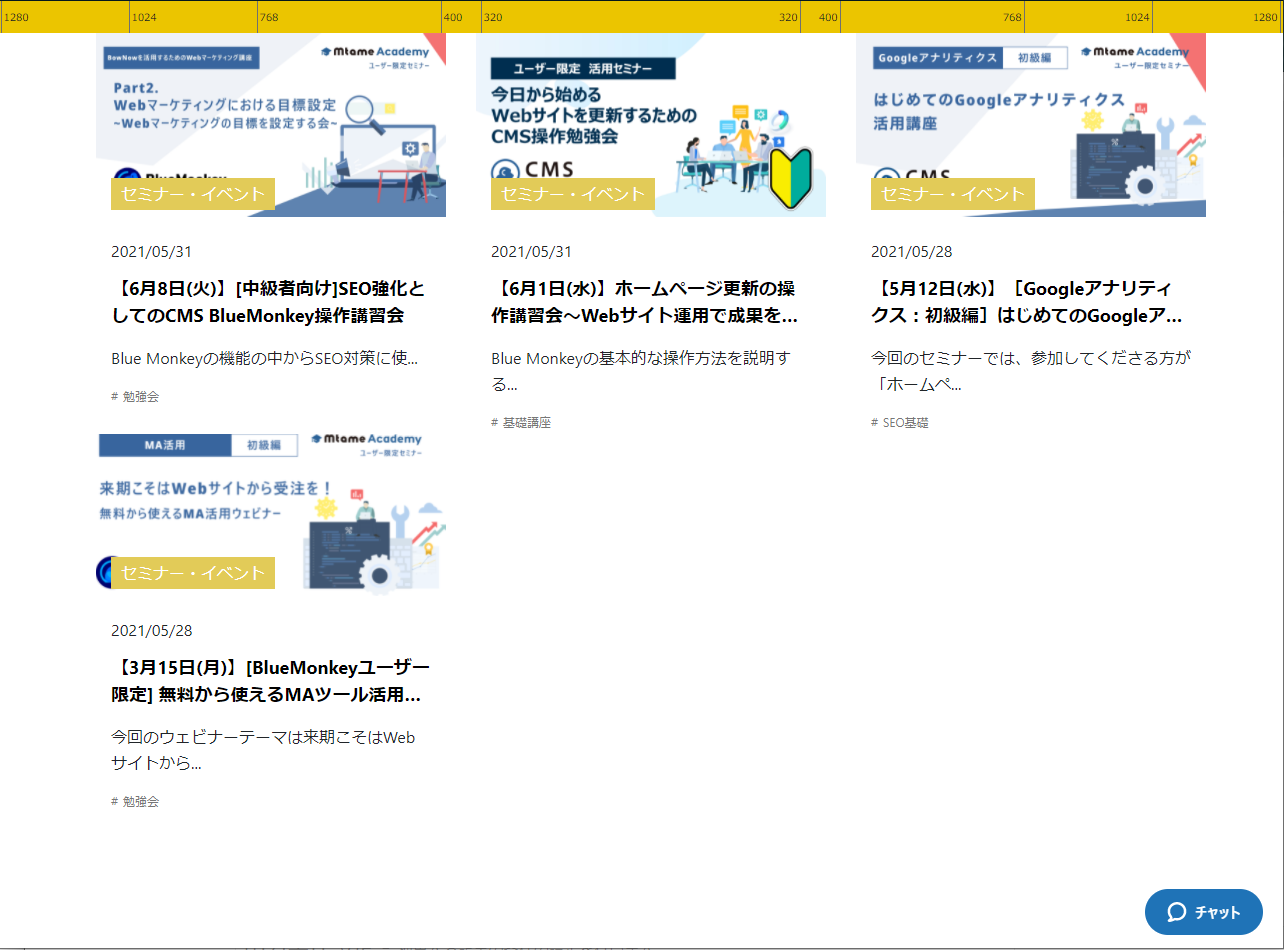The height and width of the screenshot is (950, 1284).
Task: Open the Webマーケティング目標設定 seminar thumbnail
Action: point(271,125)
